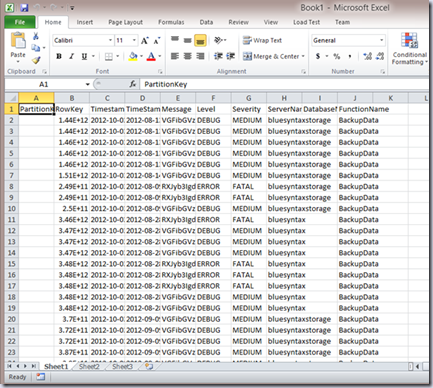The width and height of the screenshot is (433, 388).
Task: Click macro record icon in status bar
Action: coord(41,377)
